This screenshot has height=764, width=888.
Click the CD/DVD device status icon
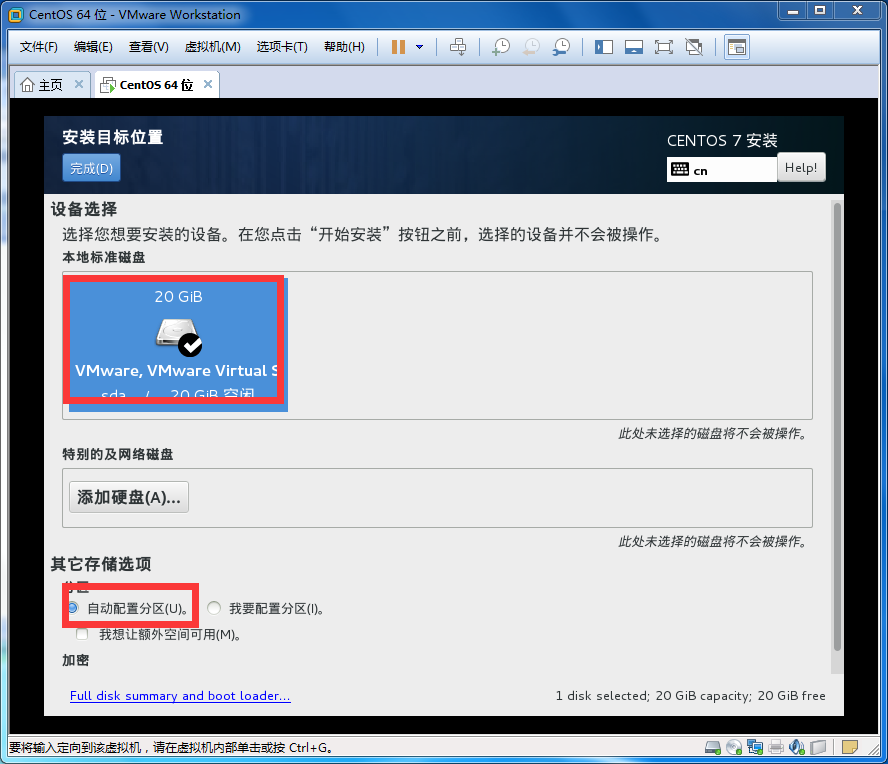pyautogui.click(x=734, y=747)
